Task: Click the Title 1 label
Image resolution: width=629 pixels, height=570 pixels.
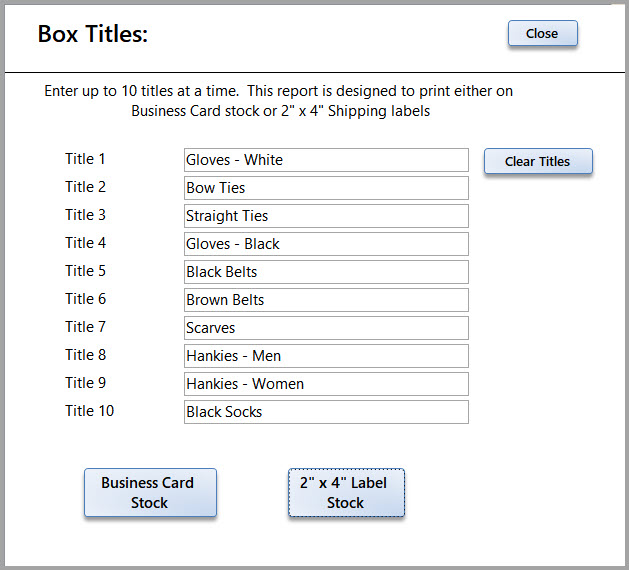Action: pos(85,159)
